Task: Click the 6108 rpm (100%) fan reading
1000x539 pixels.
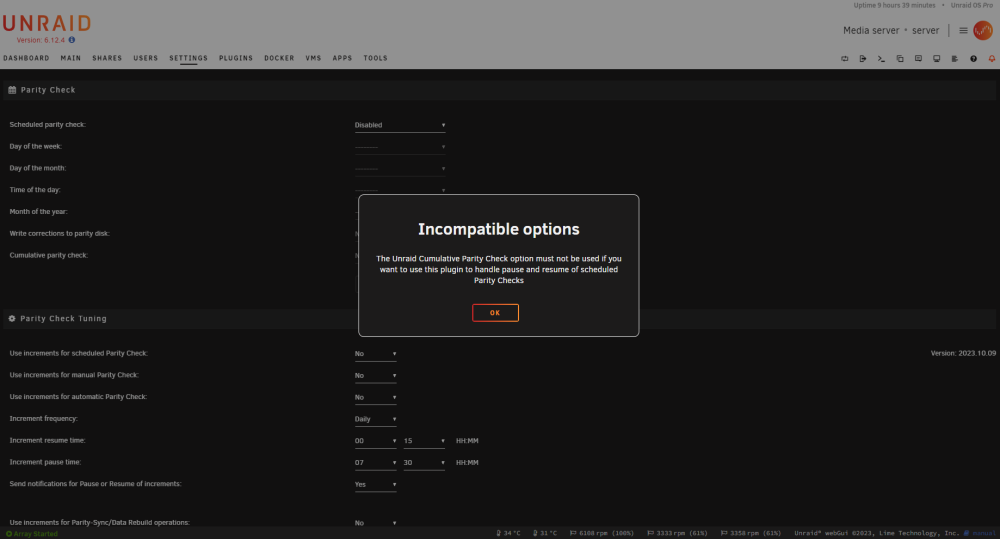Action: 607,533
